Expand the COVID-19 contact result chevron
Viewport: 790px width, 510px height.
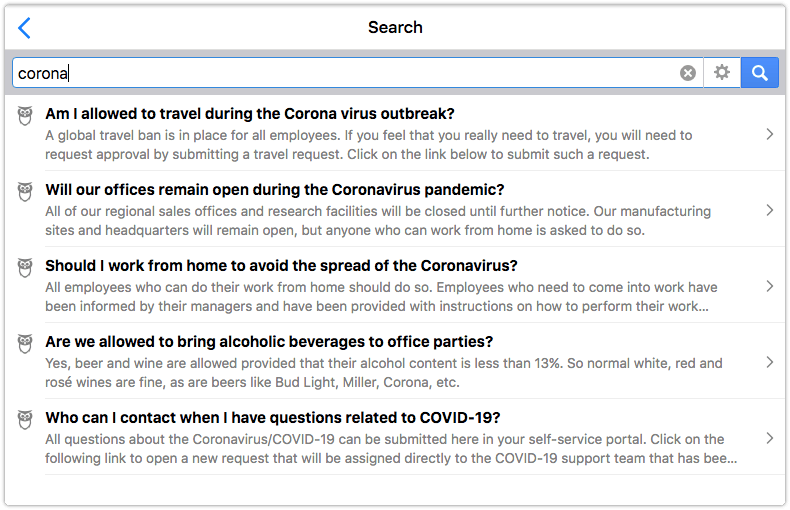click(x=769, y=438)
